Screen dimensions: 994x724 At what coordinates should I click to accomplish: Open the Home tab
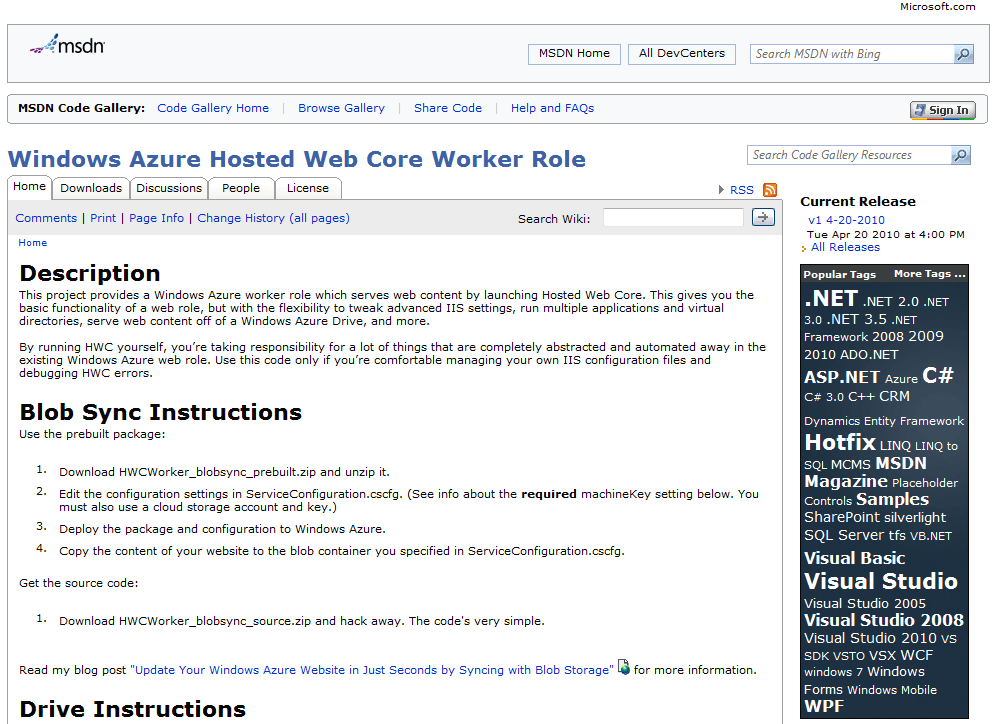pos(29,186)
